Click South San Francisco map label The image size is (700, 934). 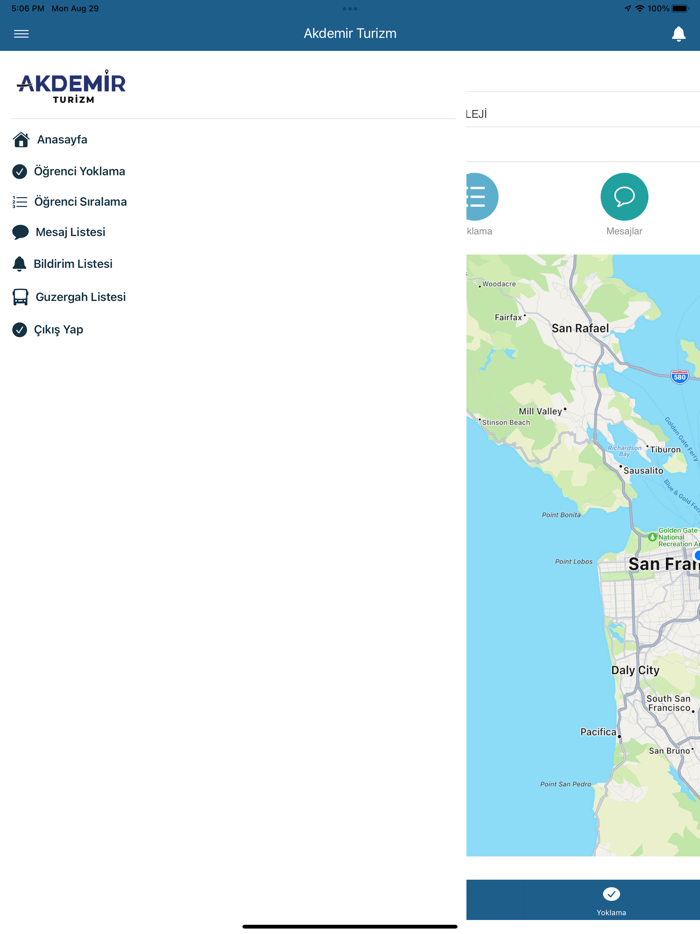pos(668,703)
